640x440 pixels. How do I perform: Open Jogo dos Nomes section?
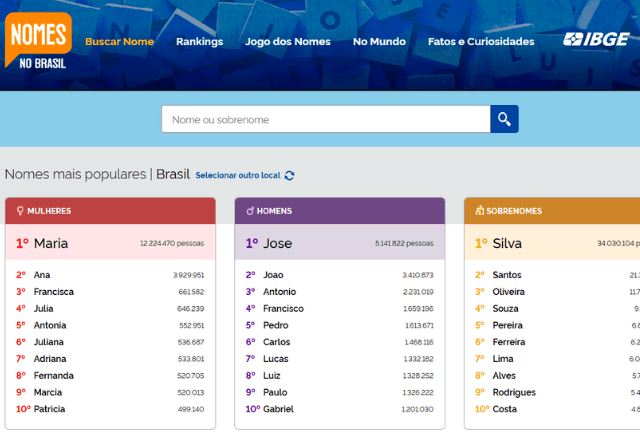tap(287, 42)
